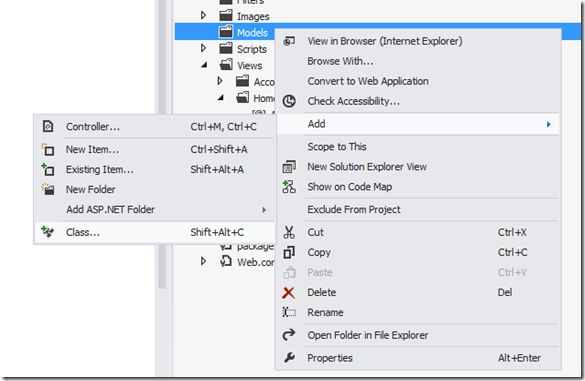Click the Open Folder arrow icon
The image size is (585, 381).
pos(289,335)
